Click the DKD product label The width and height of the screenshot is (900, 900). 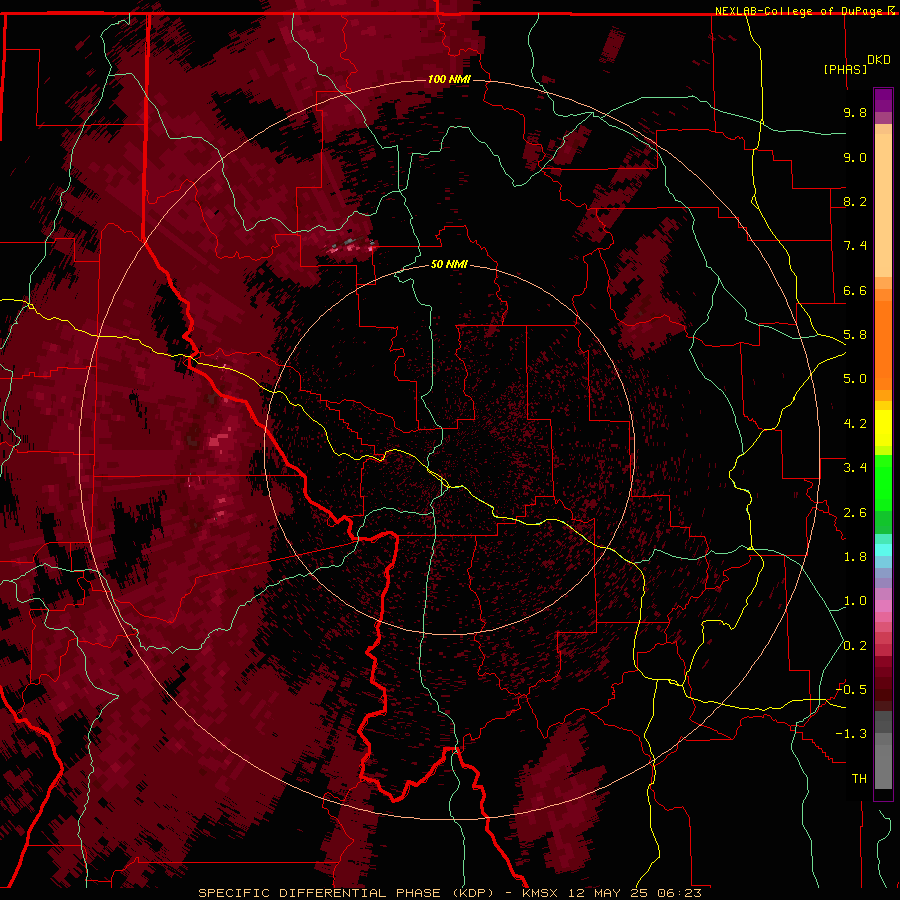(x=879, y=60)
